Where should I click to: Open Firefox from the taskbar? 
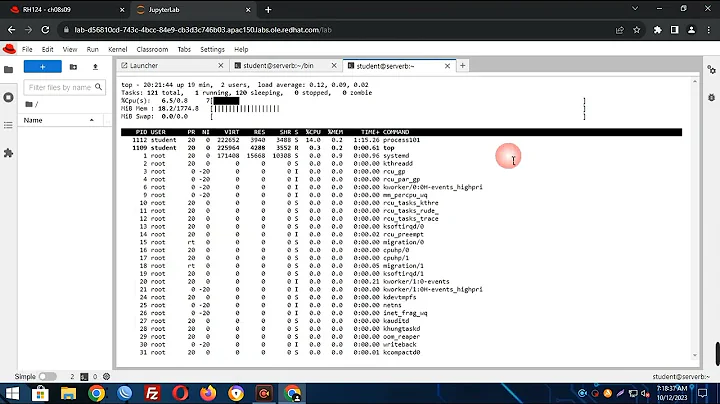click(x=208, y=393)
